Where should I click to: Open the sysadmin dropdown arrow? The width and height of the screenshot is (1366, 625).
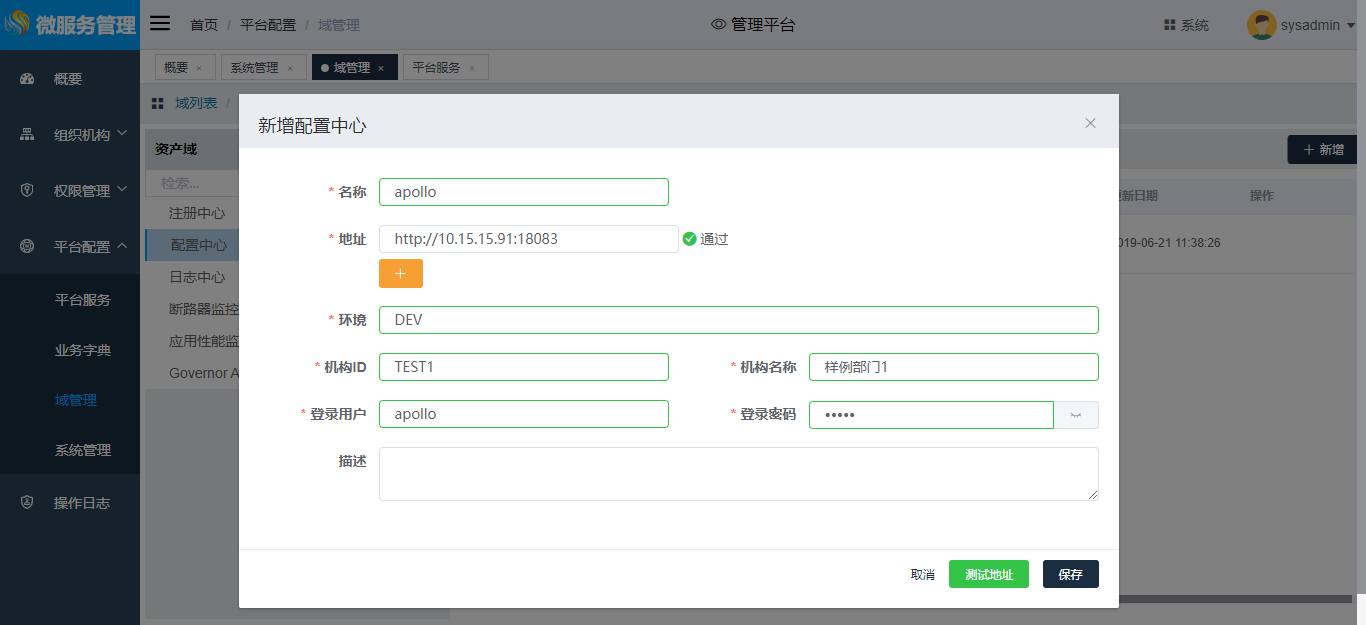tap(1351, 26)
